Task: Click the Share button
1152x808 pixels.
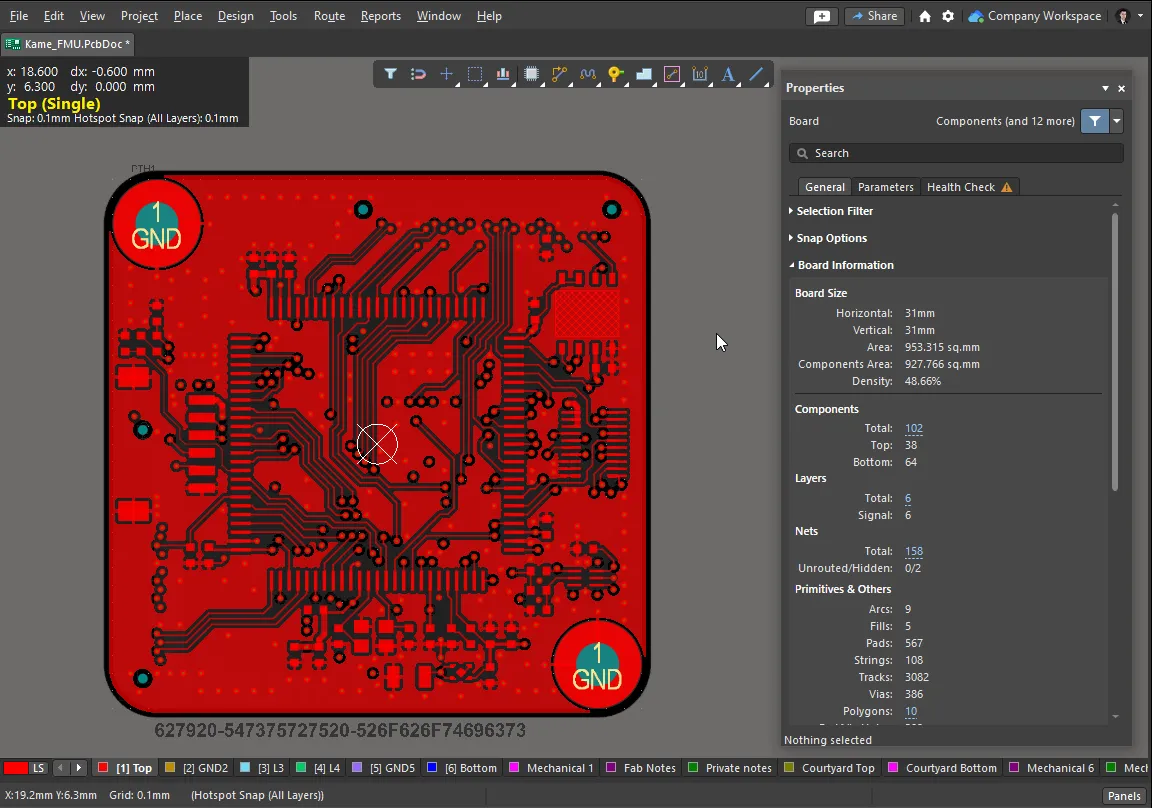Action: pos(874,16)
